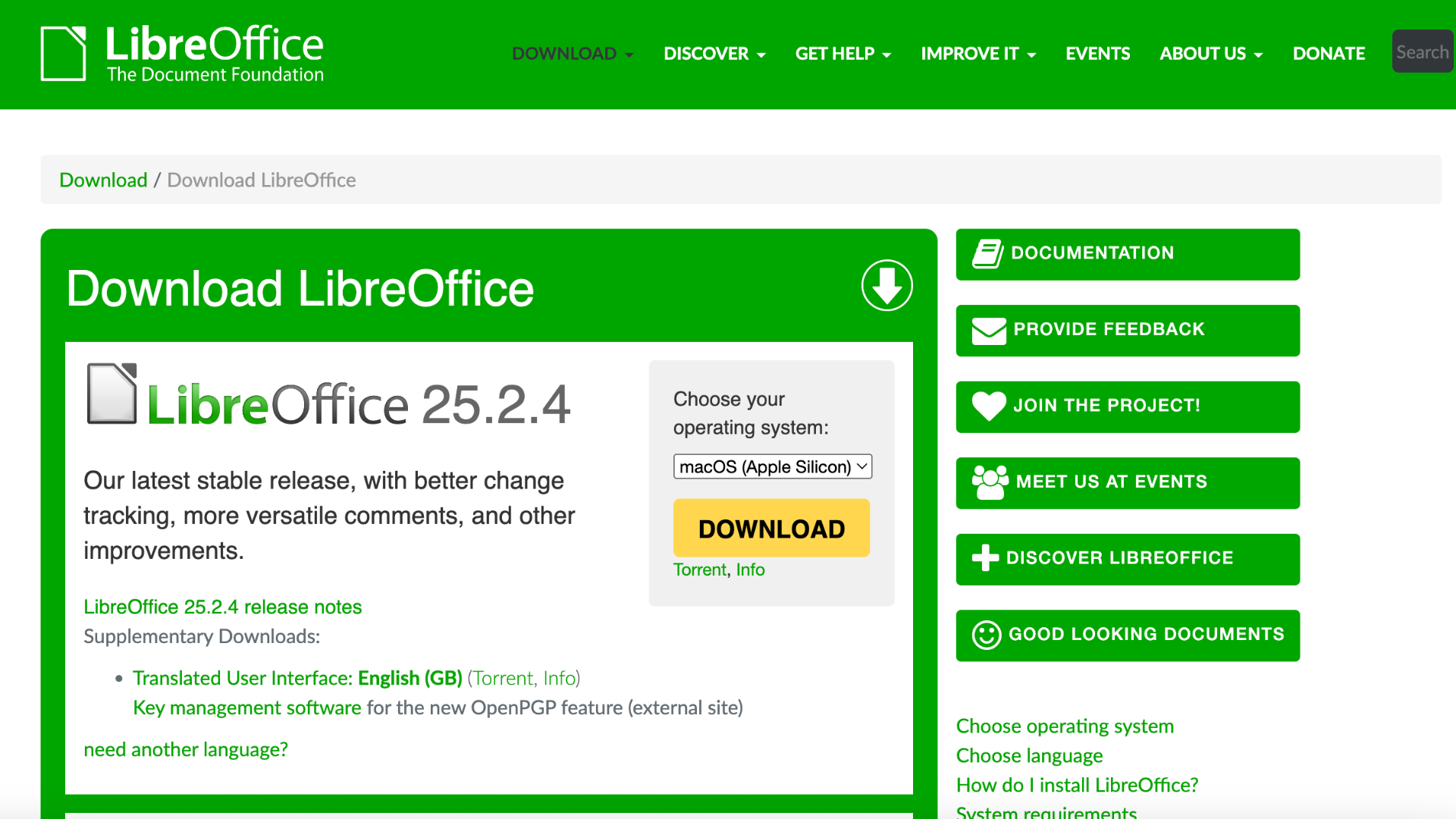Image resolution: width=1456 pixels, height=819 pixels.
Task: Click the need another language link
Action: pyautogui.click(x=185, y=749)
